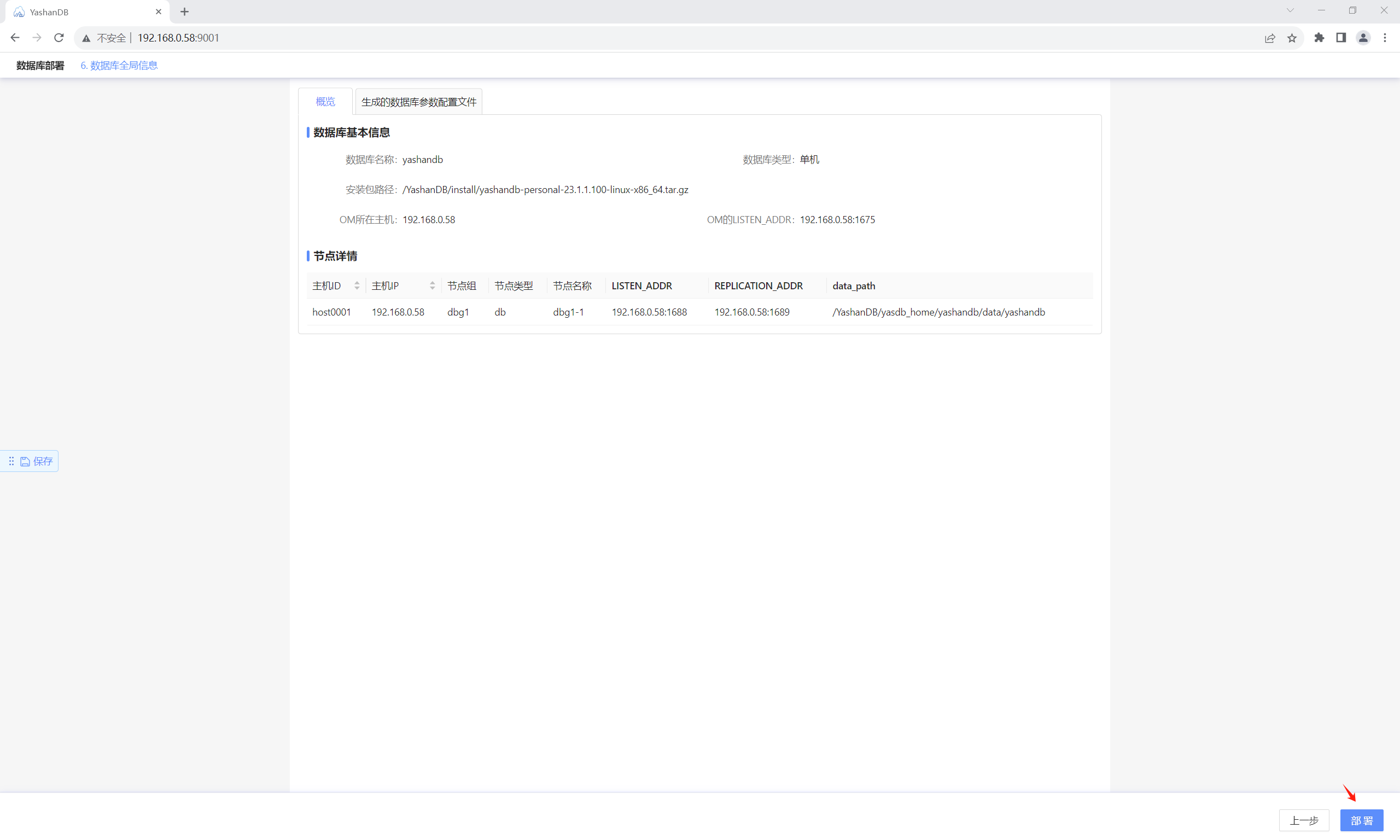This screenshot has height=840, width=1400.
Task: Open browser side panel icon
Action: (1341, 38)
